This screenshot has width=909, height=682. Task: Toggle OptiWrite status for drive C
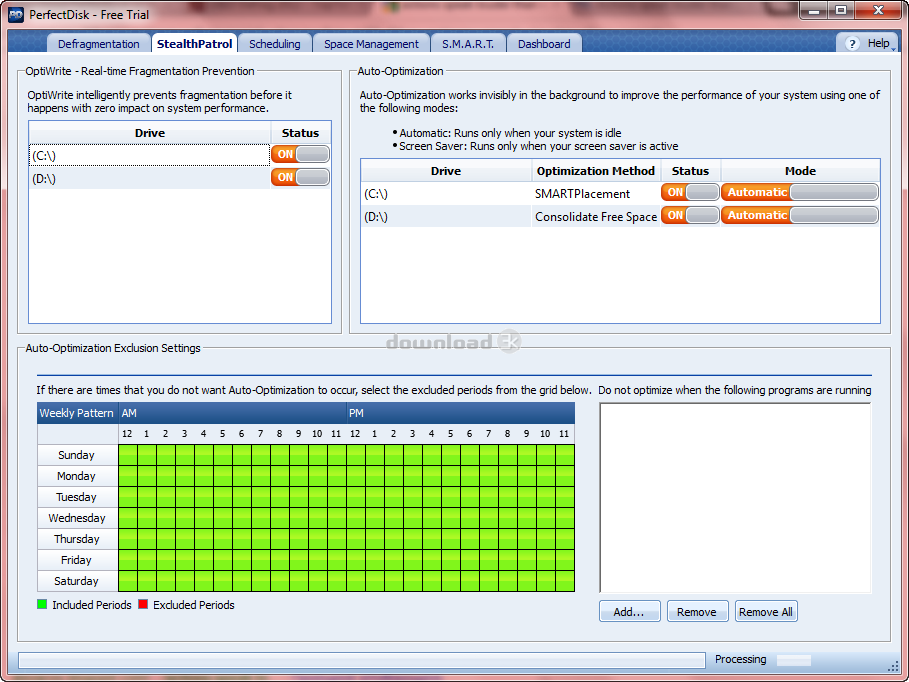[x=300, y=154]
